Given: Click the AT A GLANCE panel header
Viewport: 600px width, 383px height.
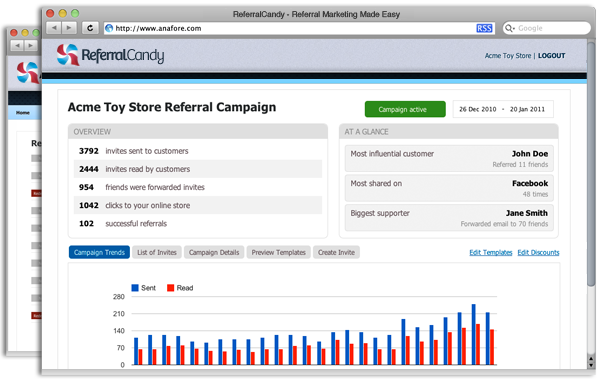Looking at the screenshot, I should pyautogui.click(x=449, y=132).
